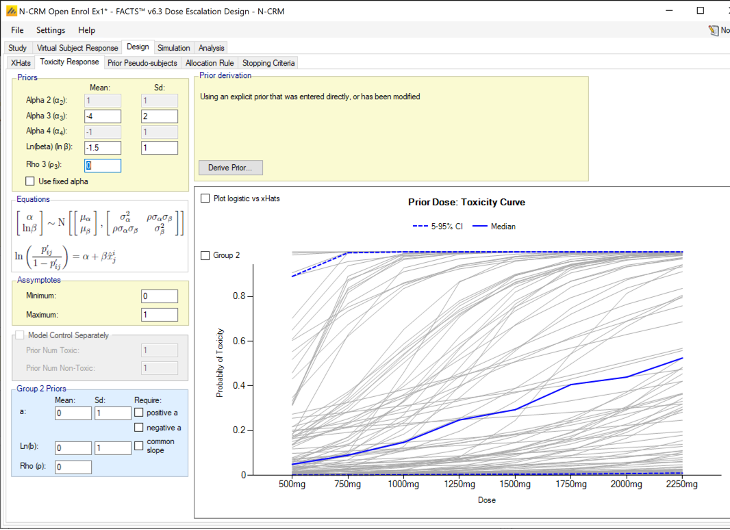Click the warning icon at top right
The width and height of the screenshot is (730, 530).
(711, 30)
